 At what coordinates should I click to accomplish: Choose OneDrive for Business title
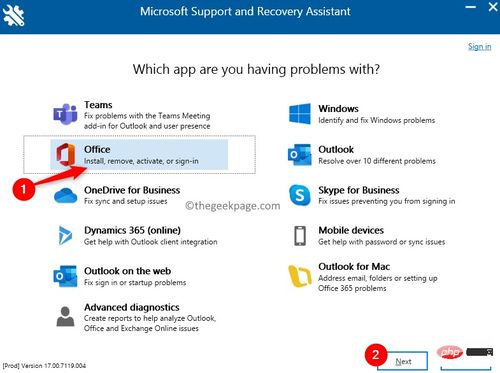coord(132,190)
